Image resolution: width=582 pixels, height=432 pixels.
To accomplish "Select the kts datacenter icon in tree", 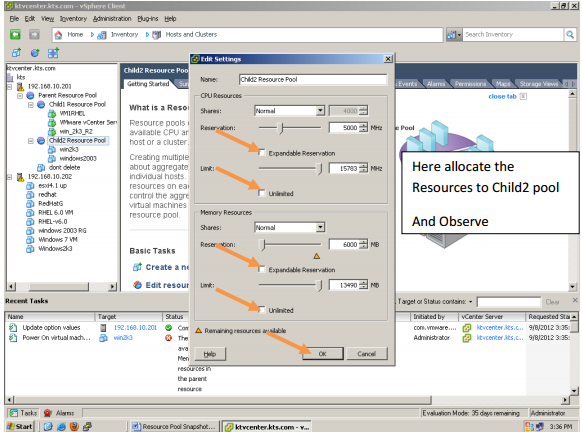I will (10, 77).
